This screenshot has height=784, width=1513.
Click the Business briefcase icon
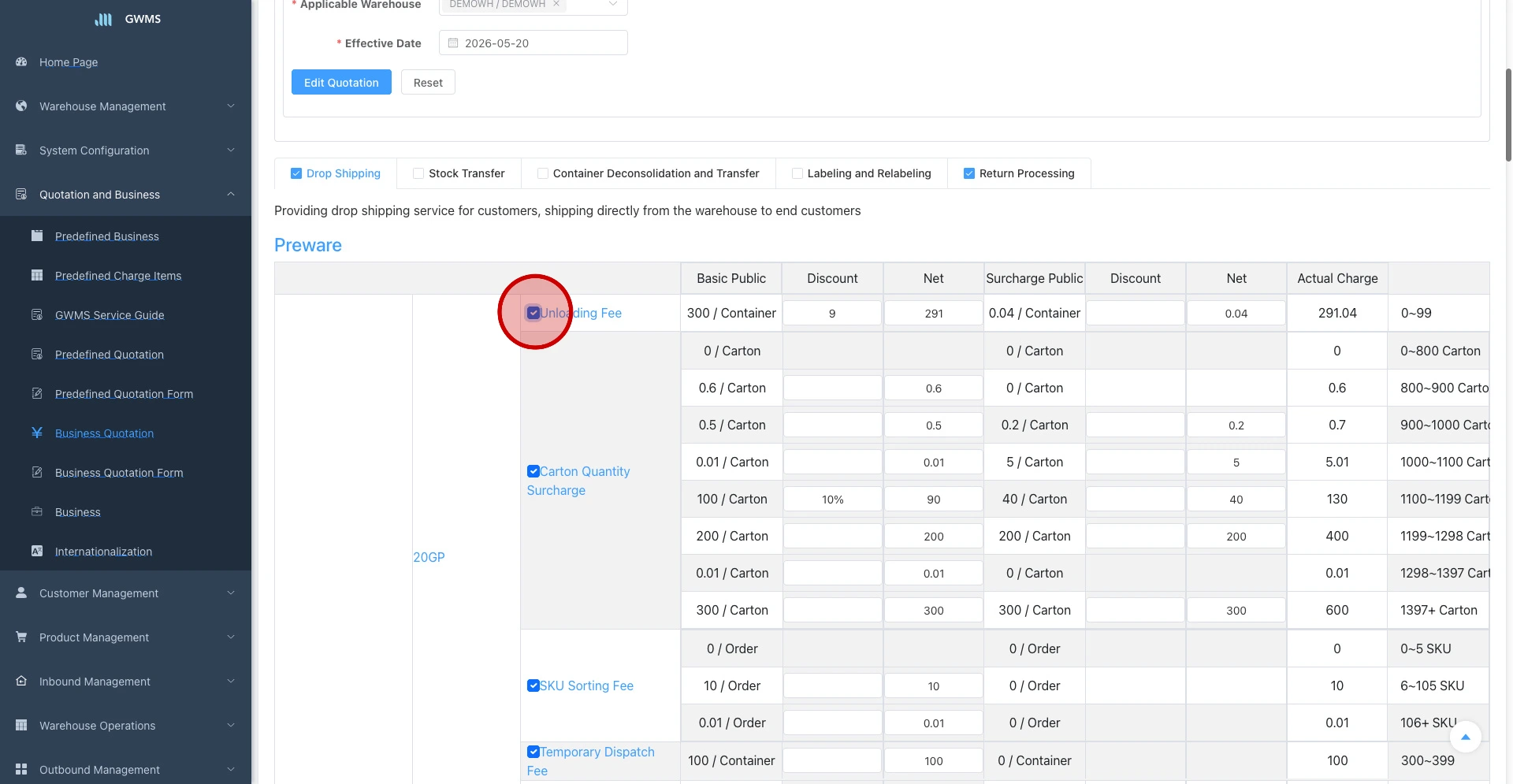pyautogui.click(x=37, y=511)
